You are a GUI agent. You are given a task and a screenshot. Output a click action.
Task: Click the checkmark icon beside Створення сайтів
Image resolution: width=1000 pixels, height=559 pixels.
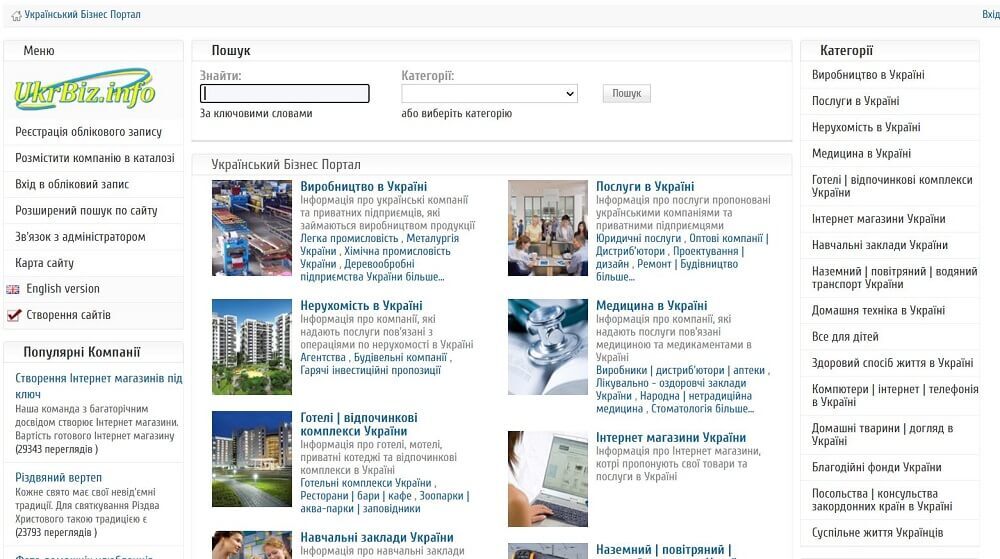pyautogui.click(x=13, y=315)
